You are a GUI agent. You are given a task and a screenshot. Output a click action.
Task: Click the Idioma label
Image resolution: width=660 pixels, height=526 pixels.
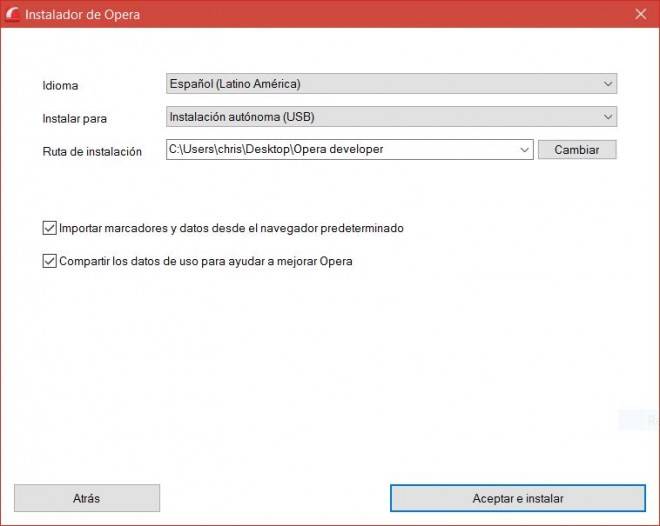tap(60, 85)
